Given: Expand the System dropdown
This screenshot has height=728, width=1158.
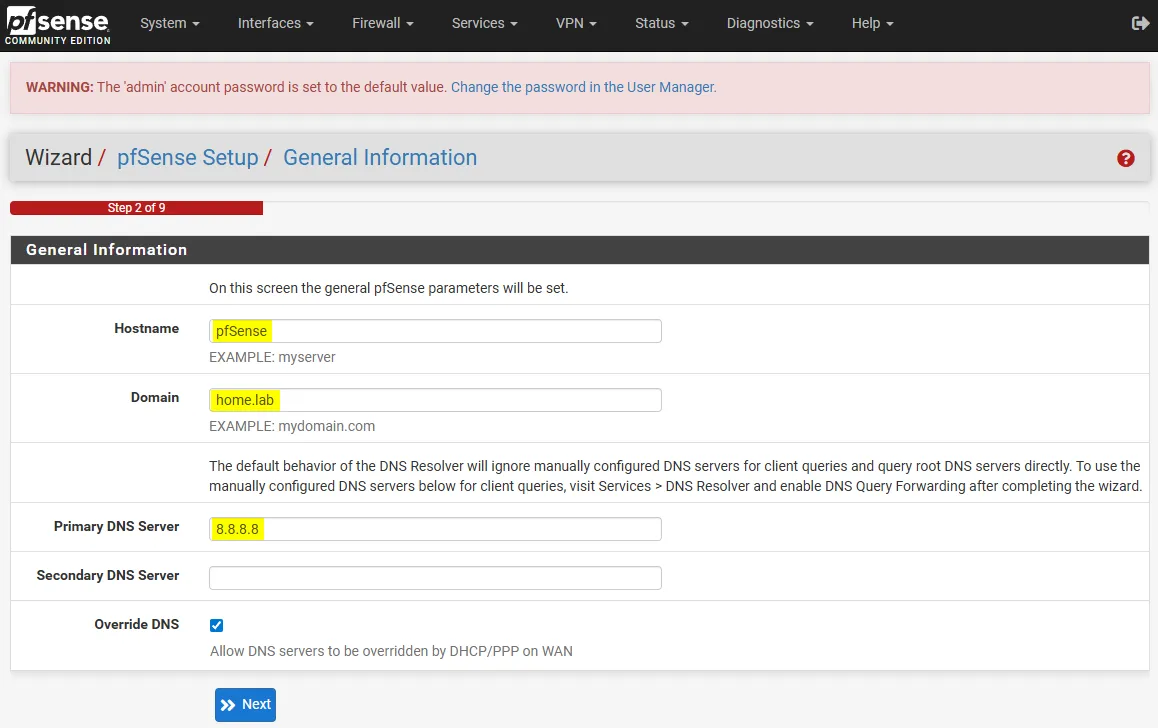Looking at the screenshot, I should coord(168,22).
